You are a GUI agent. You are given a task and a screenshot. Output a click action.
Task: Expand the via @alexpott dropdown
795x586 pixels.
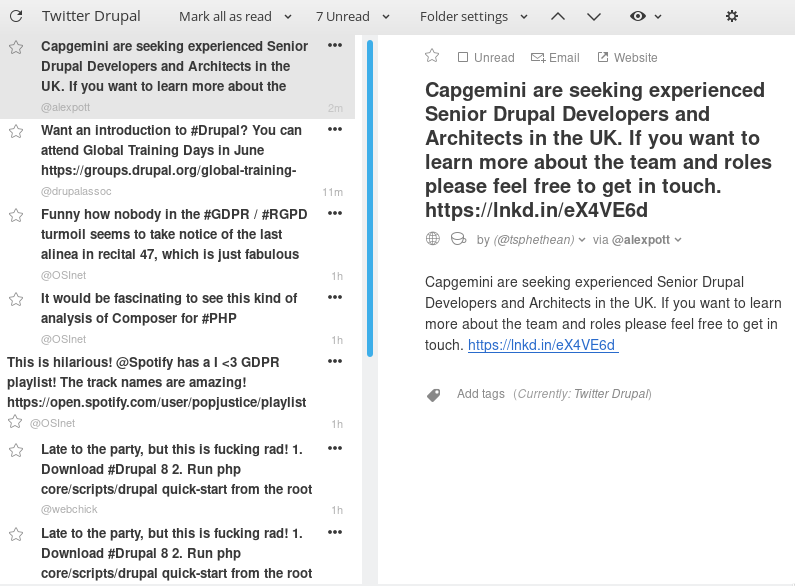(678, 240)
